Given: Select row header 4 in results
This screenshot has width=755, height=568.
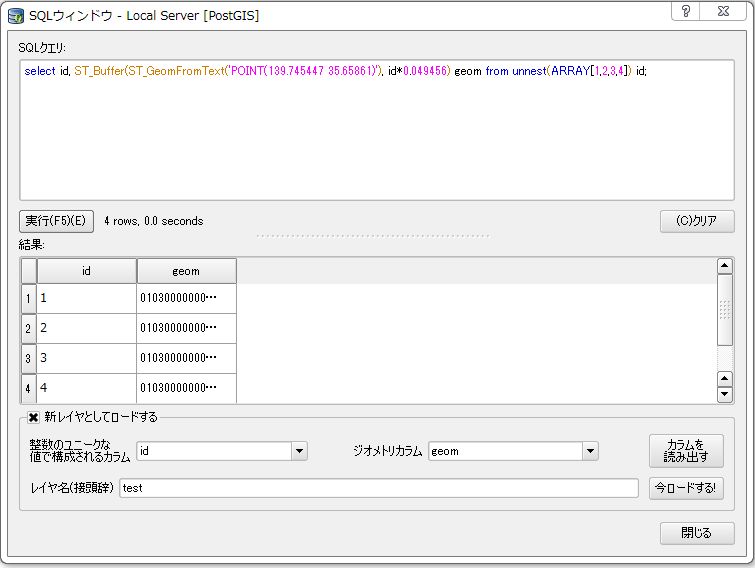Looking at the screenshot, I should (28, 388).
